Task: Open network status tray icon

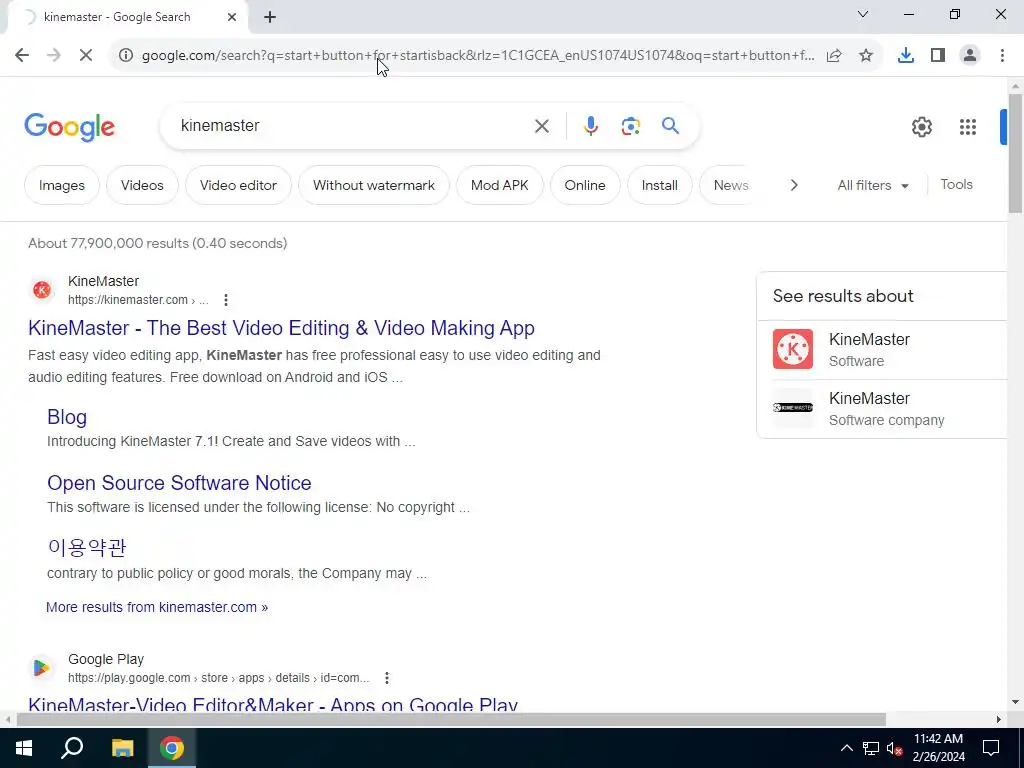Action: coord(871,748)
